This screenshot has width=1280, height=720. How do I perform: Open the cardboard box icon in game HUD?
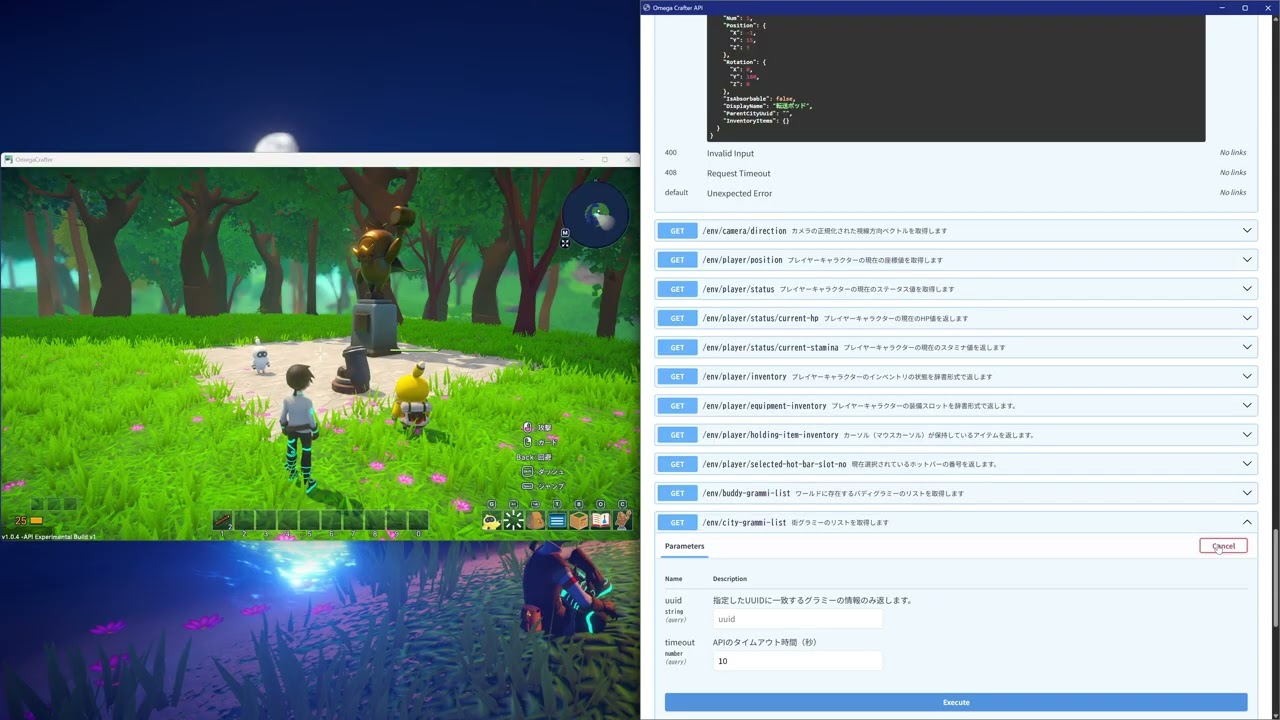tap(578, 520)
